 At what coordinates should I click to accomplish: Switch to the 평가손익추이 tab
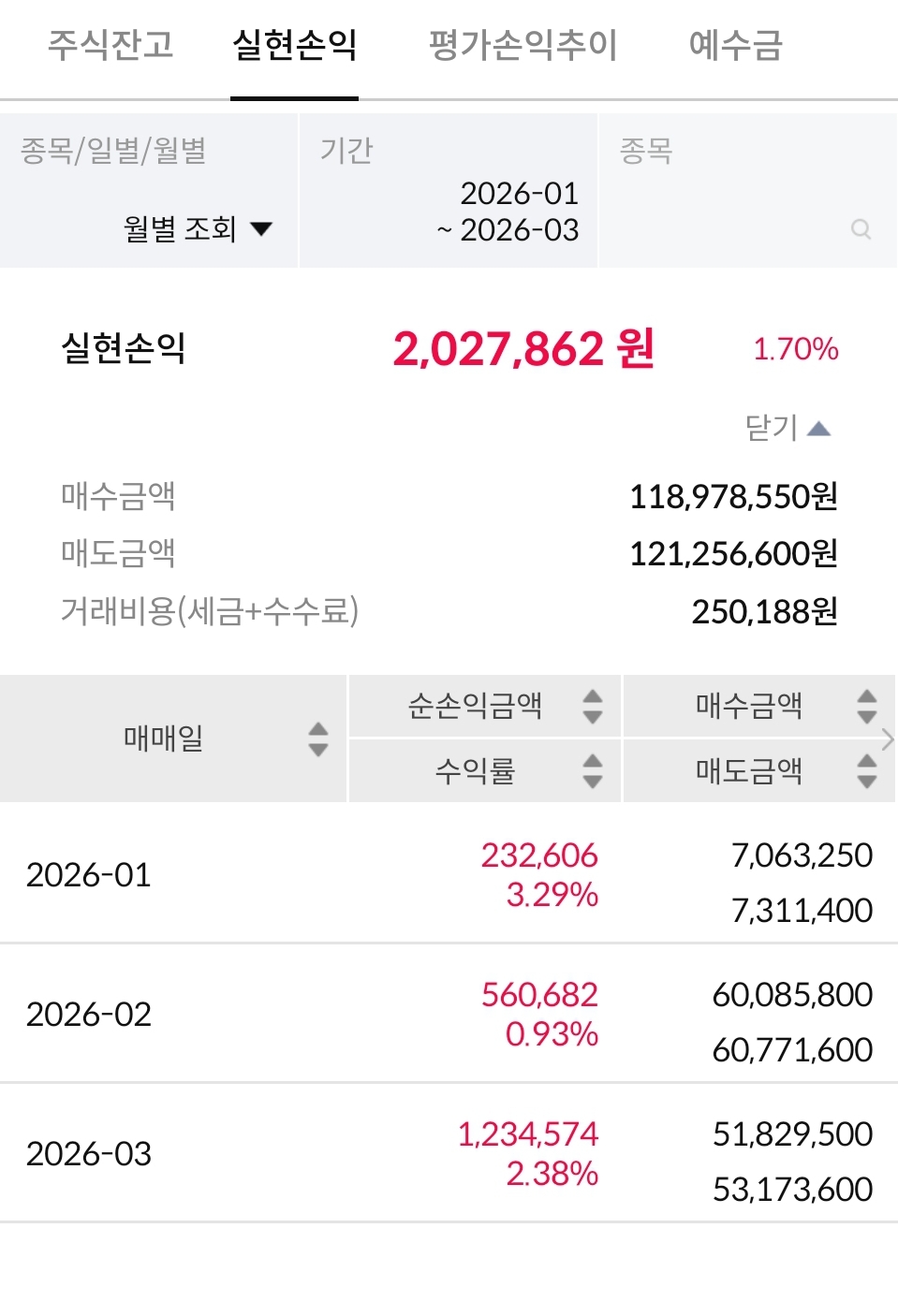tap(523, 45)
